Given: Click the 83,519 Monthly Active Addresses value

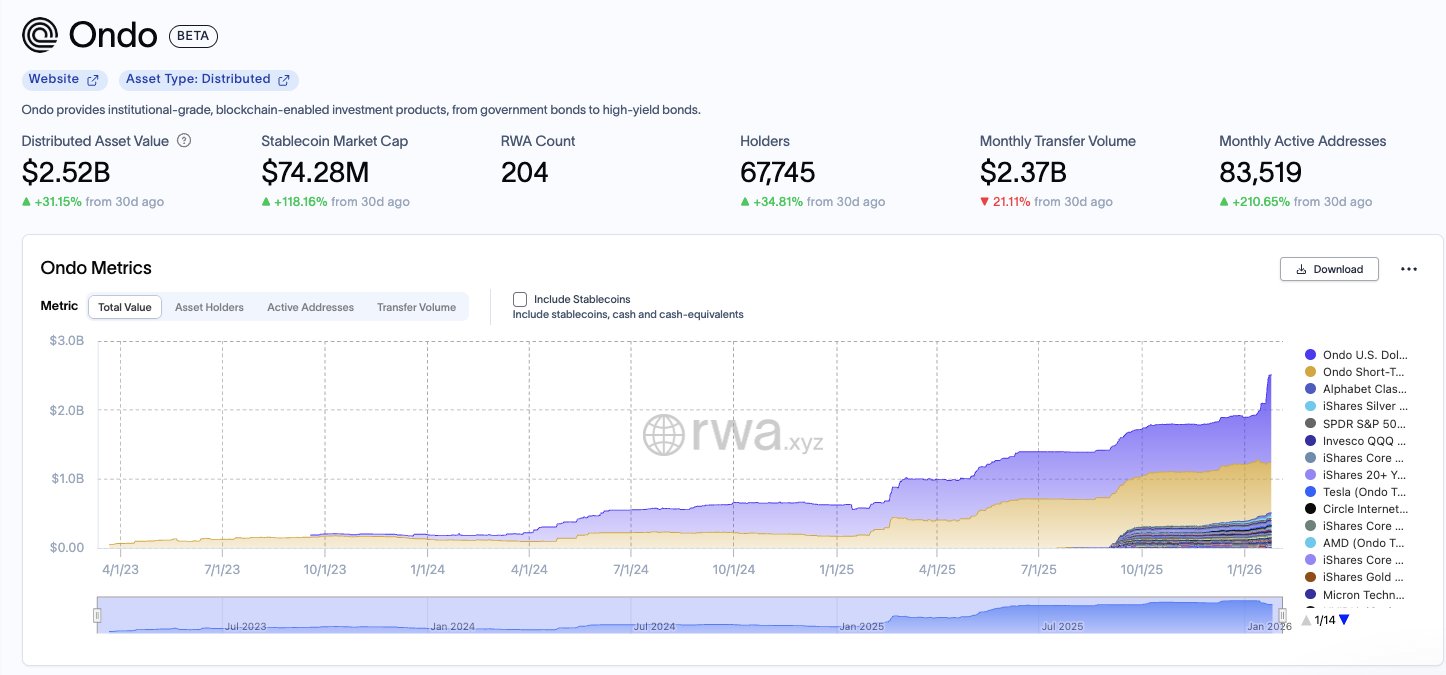Looking at the screenshot, I should coord(1260,173).
